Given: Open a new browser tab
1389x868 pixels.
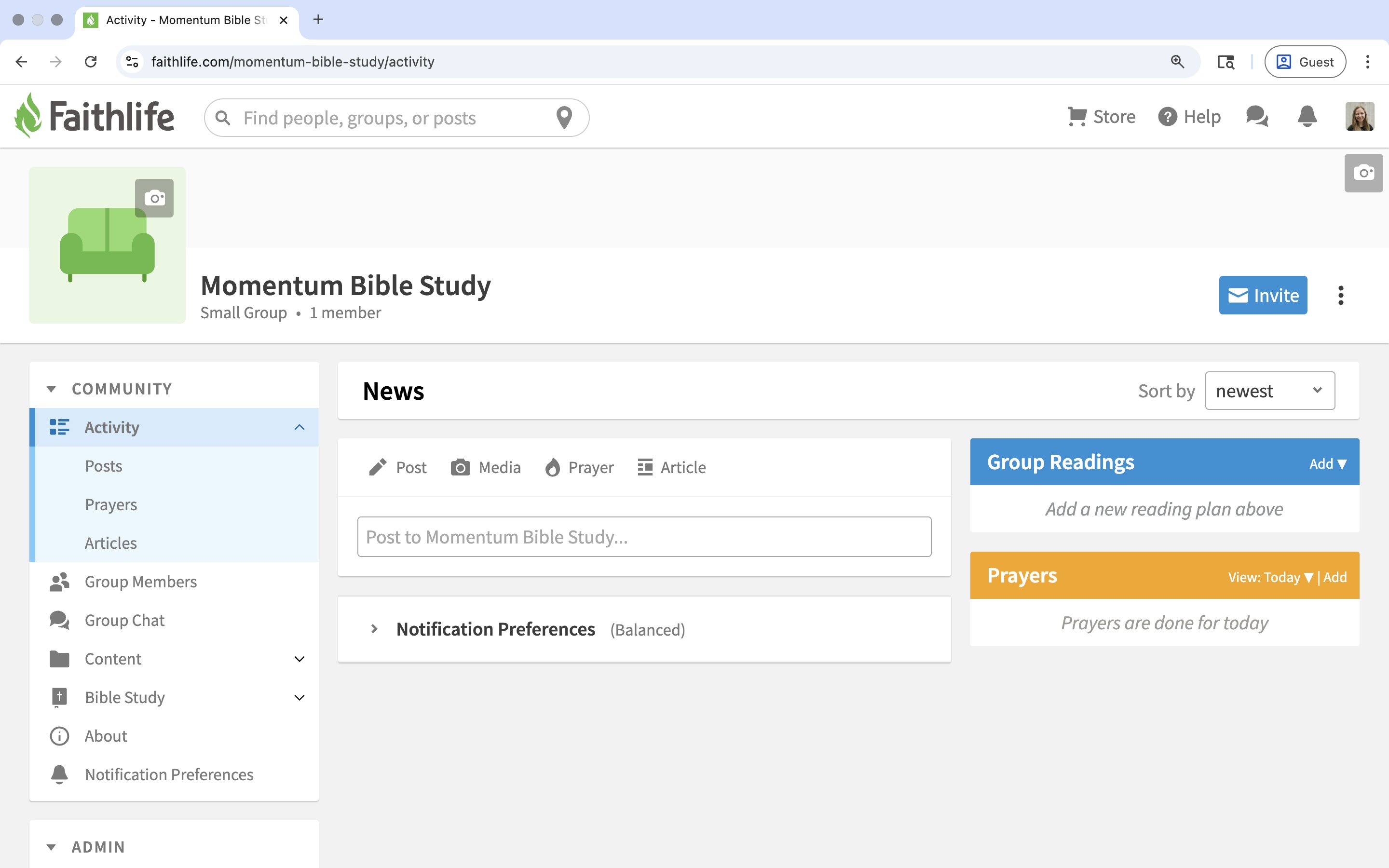Looking at the screenshot, I should 318,19.
